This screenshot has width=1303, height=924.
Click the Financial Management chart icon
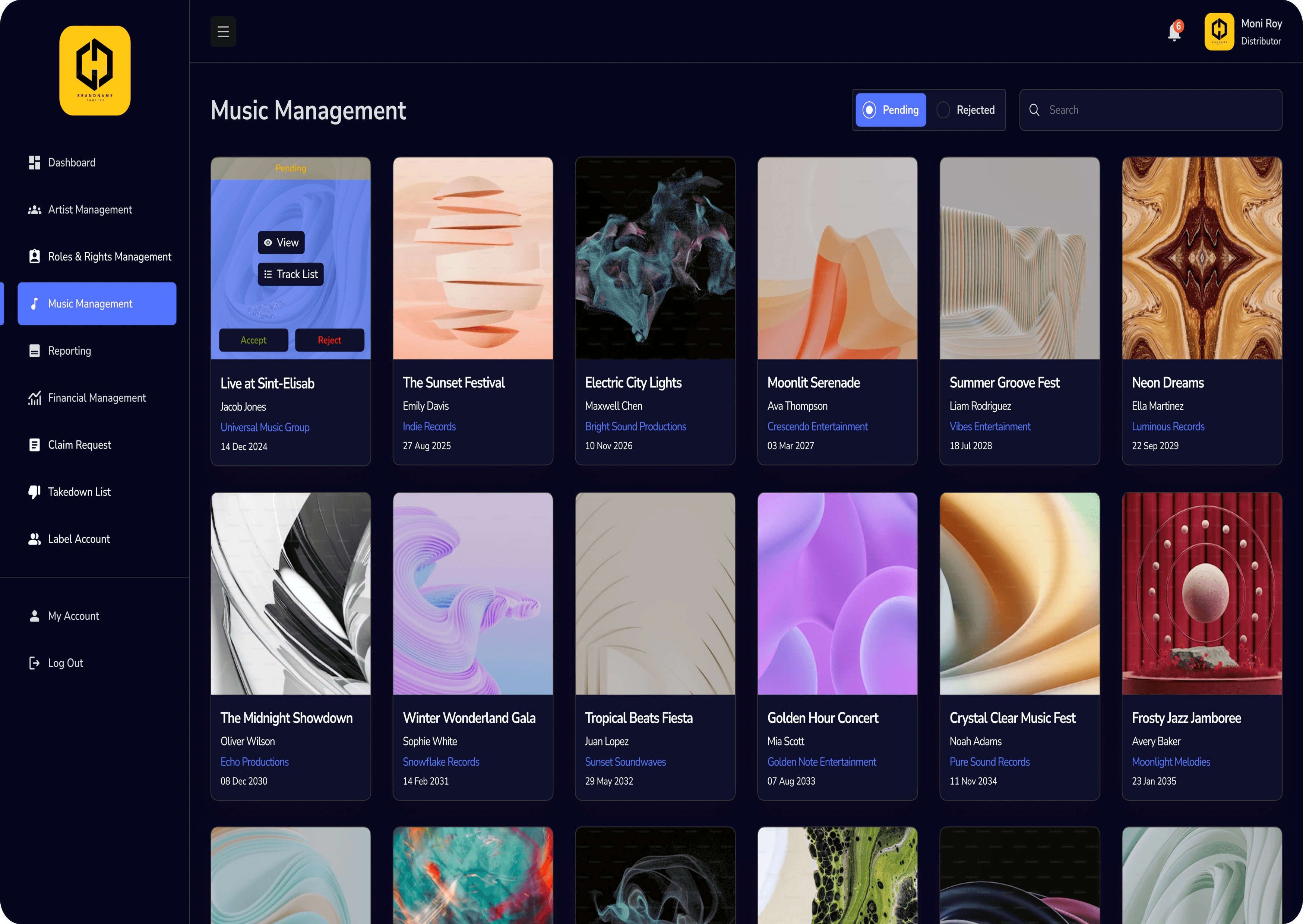point(35,398)
